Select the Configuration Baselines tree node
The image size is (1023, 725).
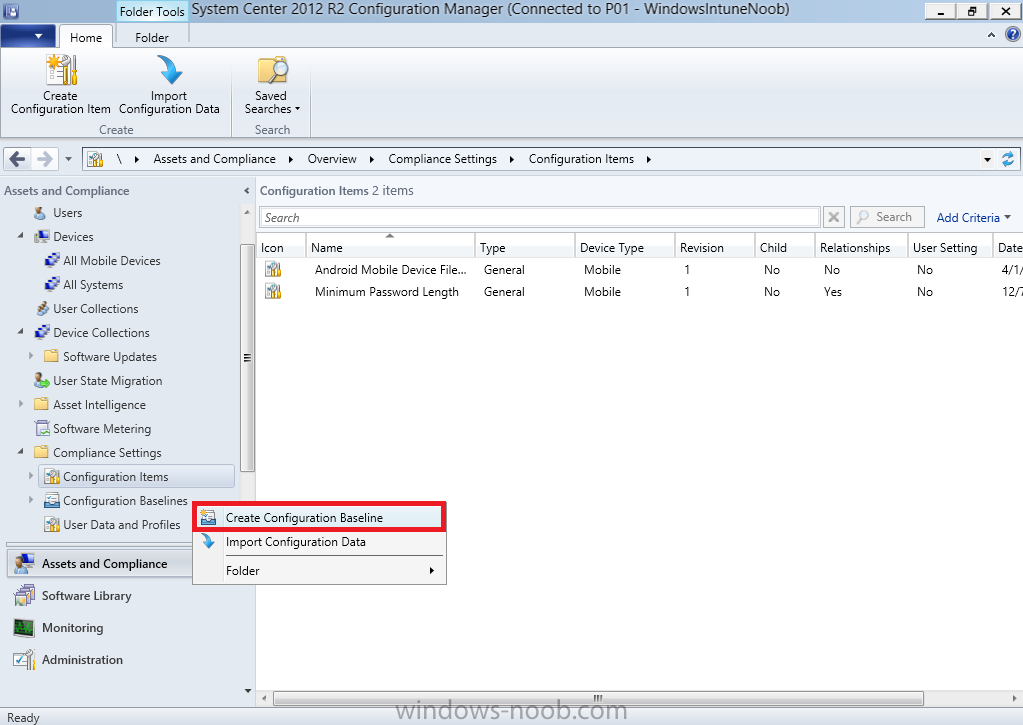click(x=125, y=501)
